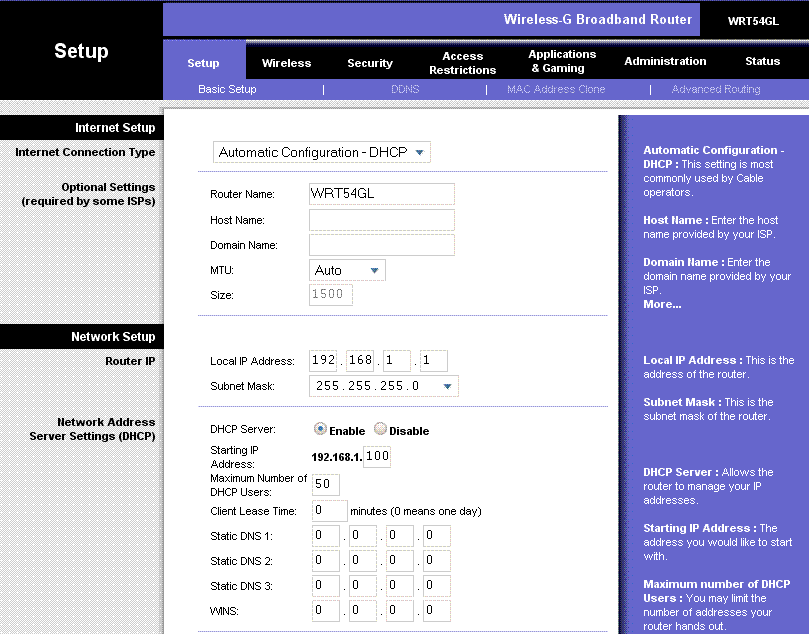809x634 pixels.
Task: Click the WRT54GL model label
Action: [x=753, y=21]
